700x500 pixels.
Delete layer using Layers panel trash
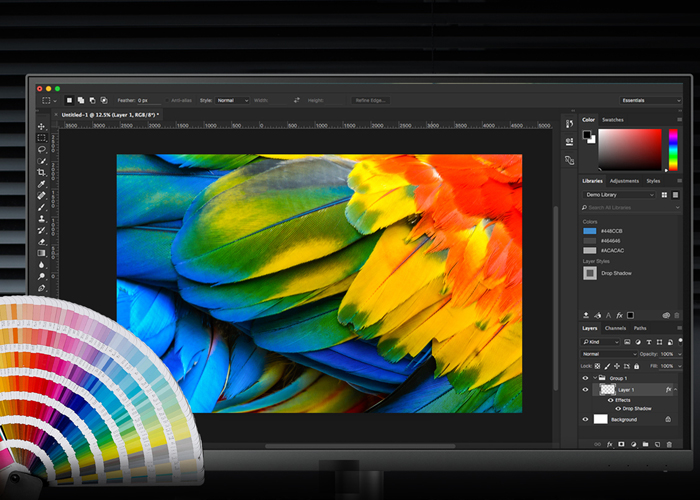(669, 445)
